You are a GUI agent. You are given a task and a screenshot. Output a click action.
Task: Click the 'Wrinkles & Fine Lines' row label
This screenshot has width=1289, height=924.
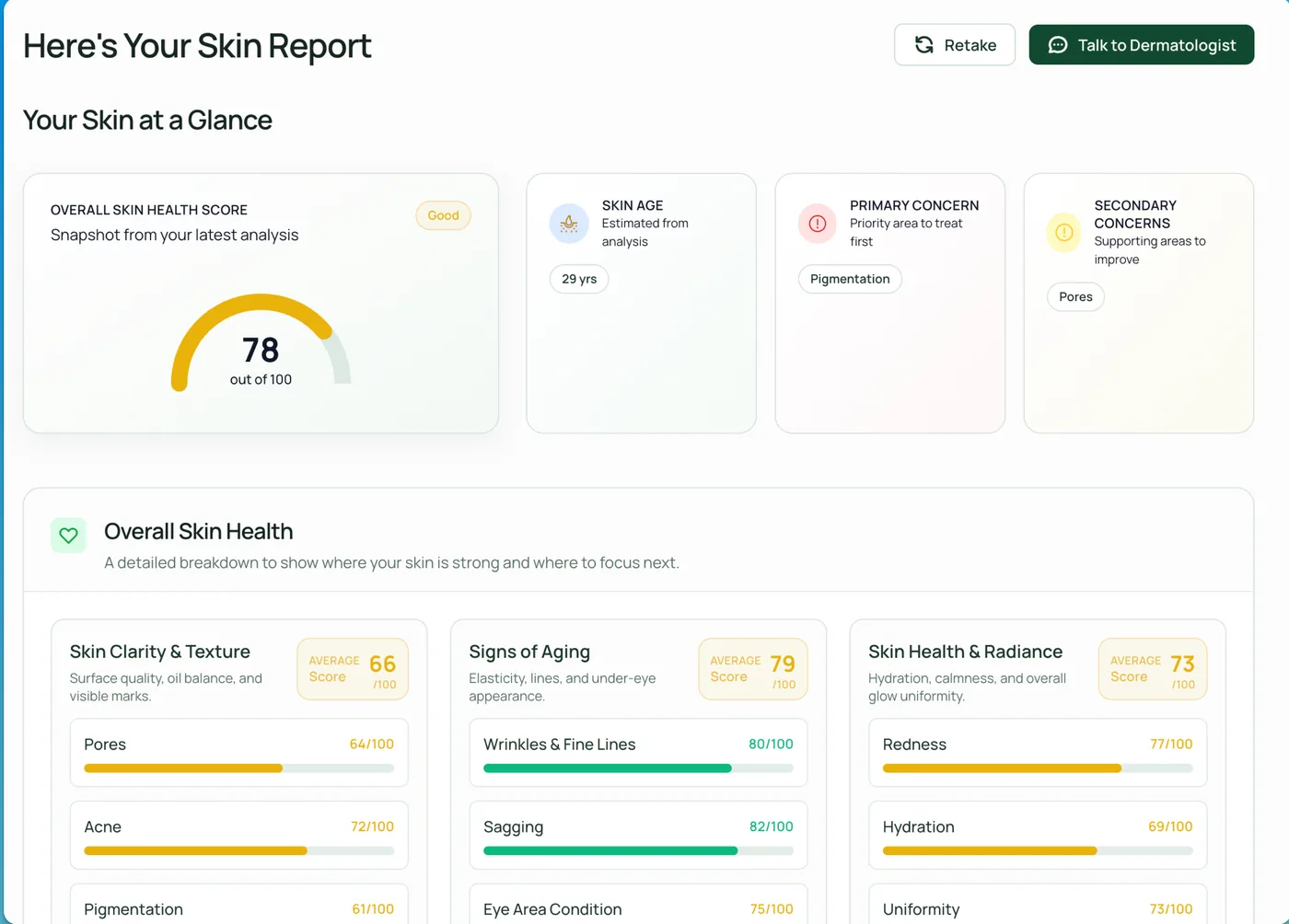(x=560, y=744)
